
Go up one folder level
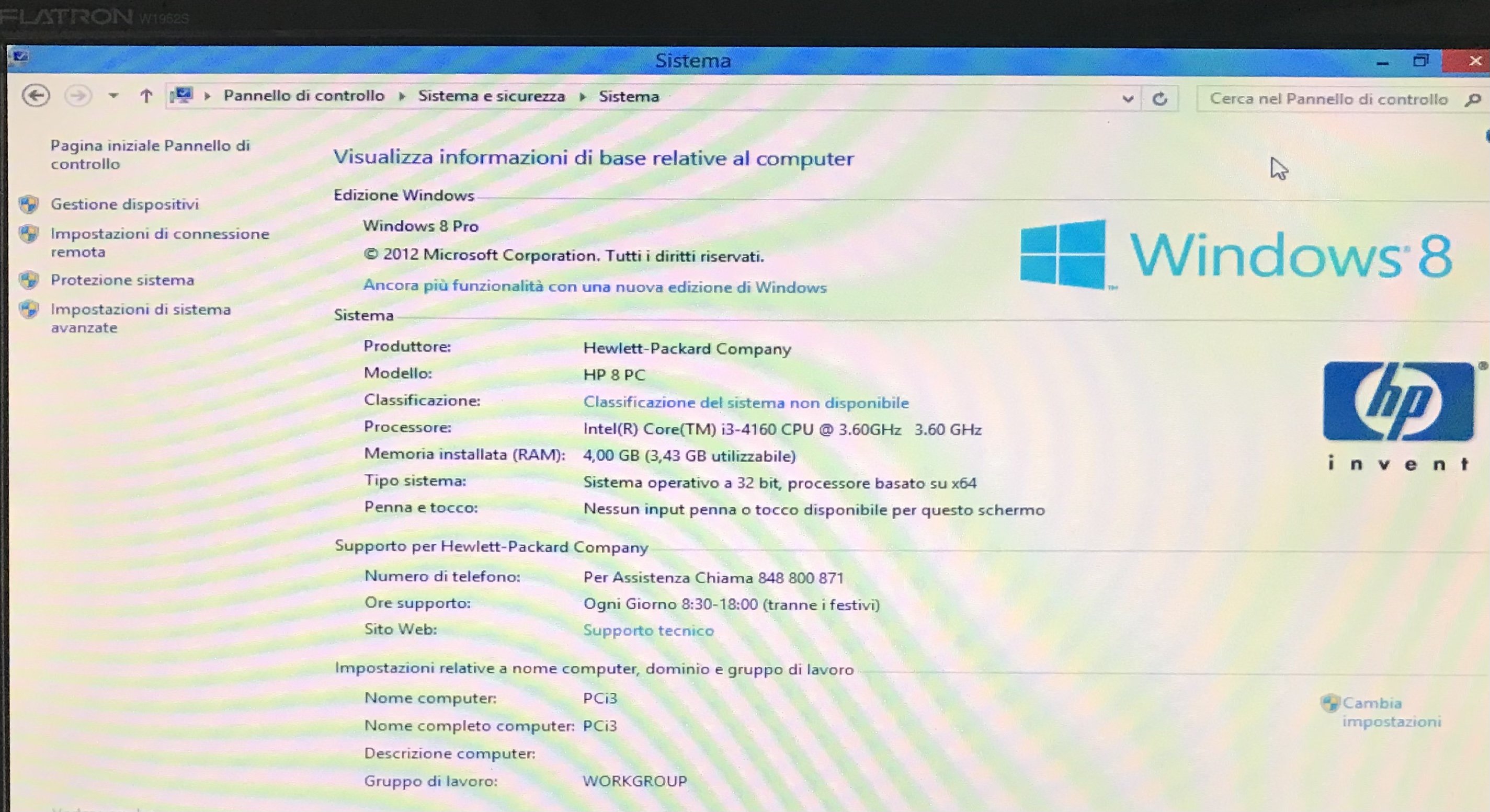(146, 96)
